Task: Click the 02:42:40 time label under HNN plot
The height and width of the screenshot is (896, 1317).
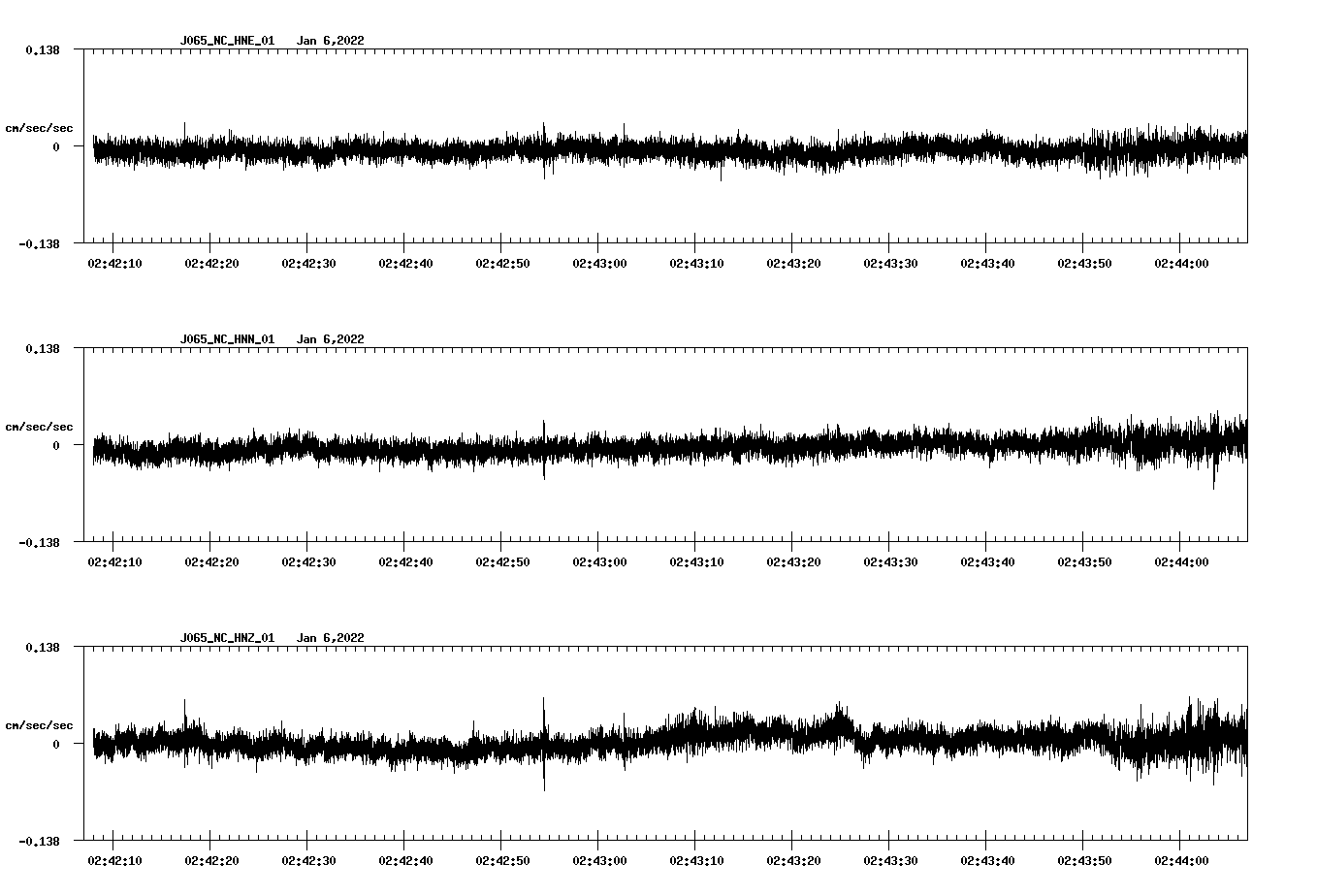Action: click(405, 562)
